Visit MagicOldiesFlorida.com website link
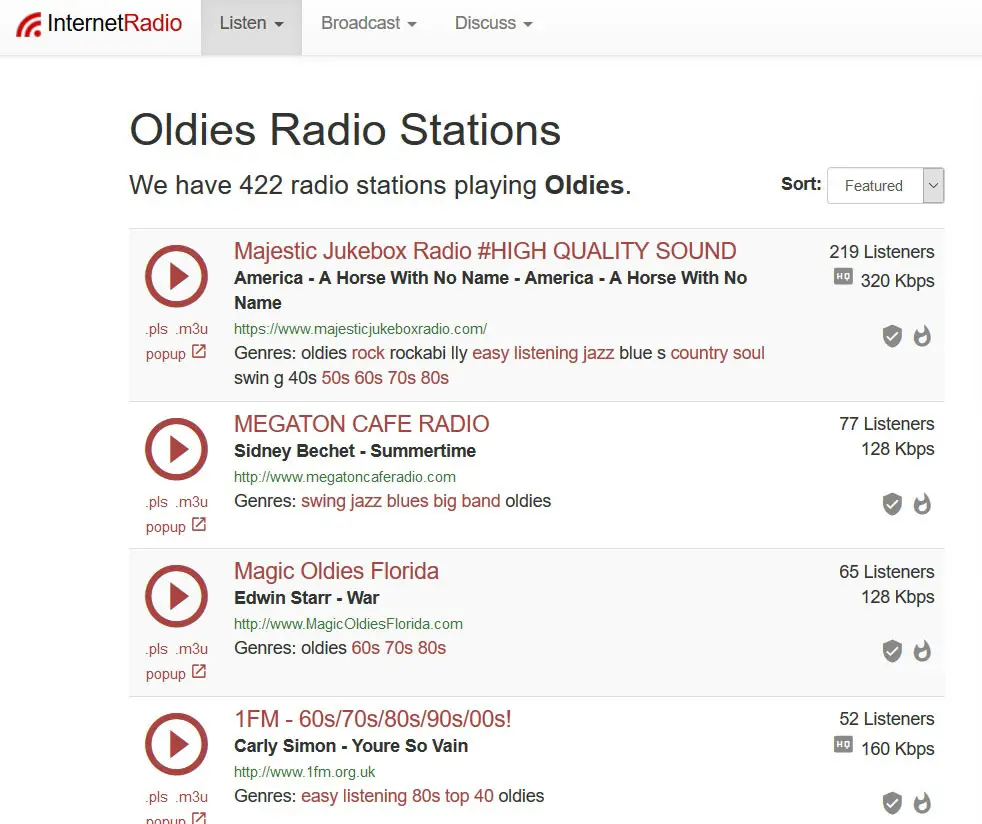Screen dimensions: 982x824 click(x=348, y=624)
